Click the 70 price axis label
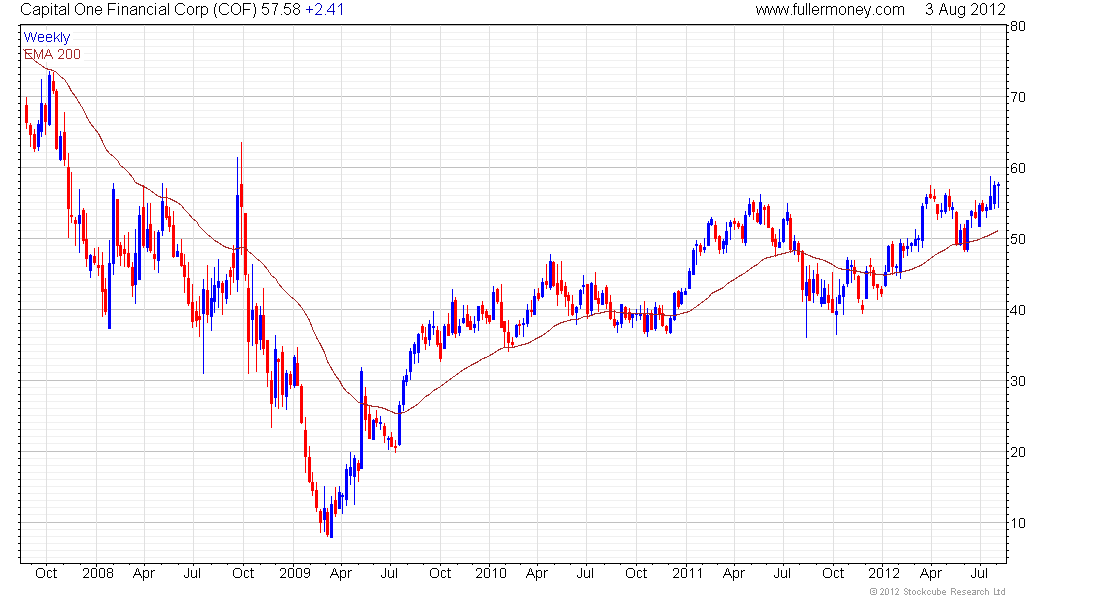Image resolution: width=1100 pixels, height=600 pixels. coord(1017,98)
